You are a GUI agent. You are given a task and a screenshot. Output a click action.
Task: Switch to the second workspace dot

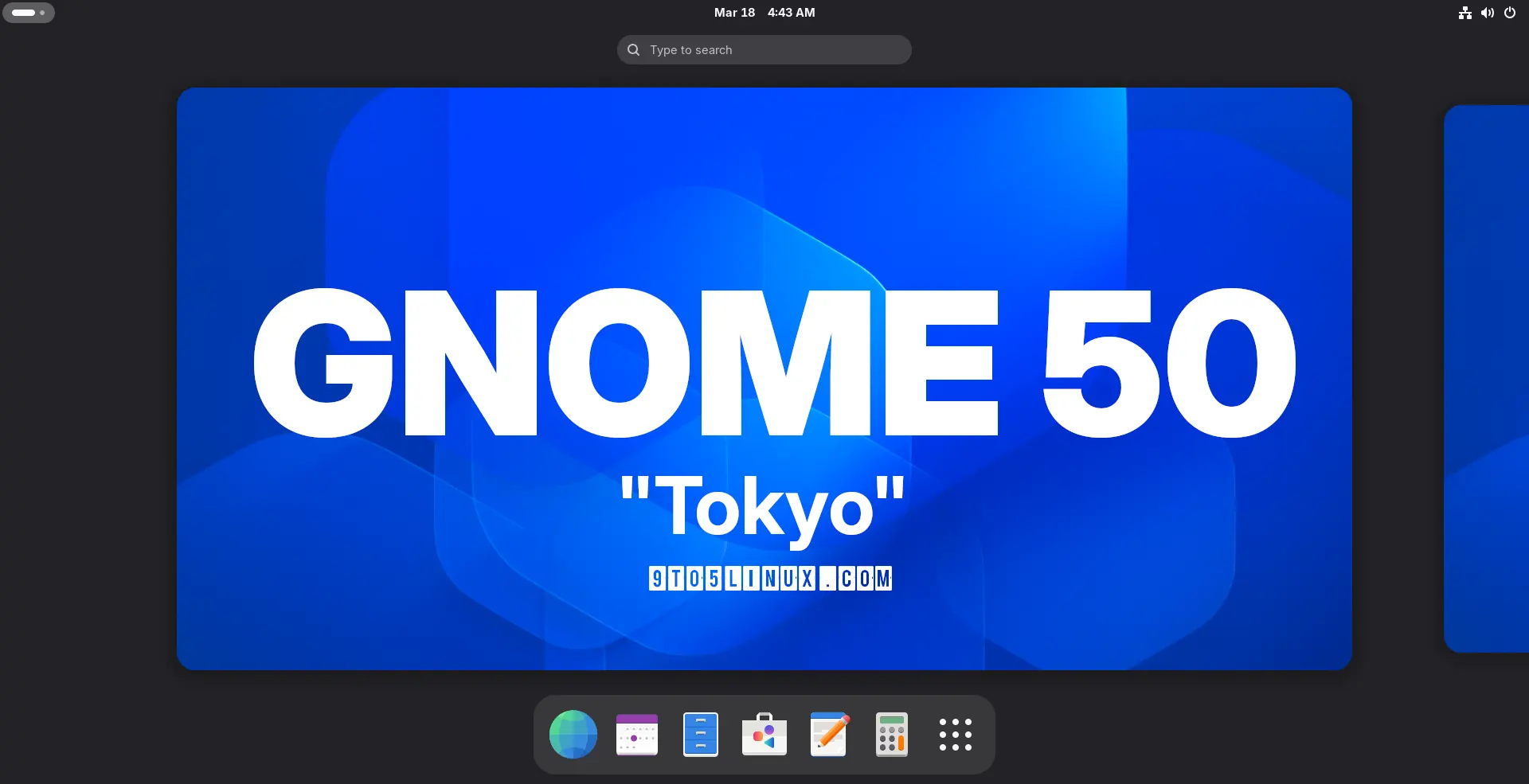(42, 13)
